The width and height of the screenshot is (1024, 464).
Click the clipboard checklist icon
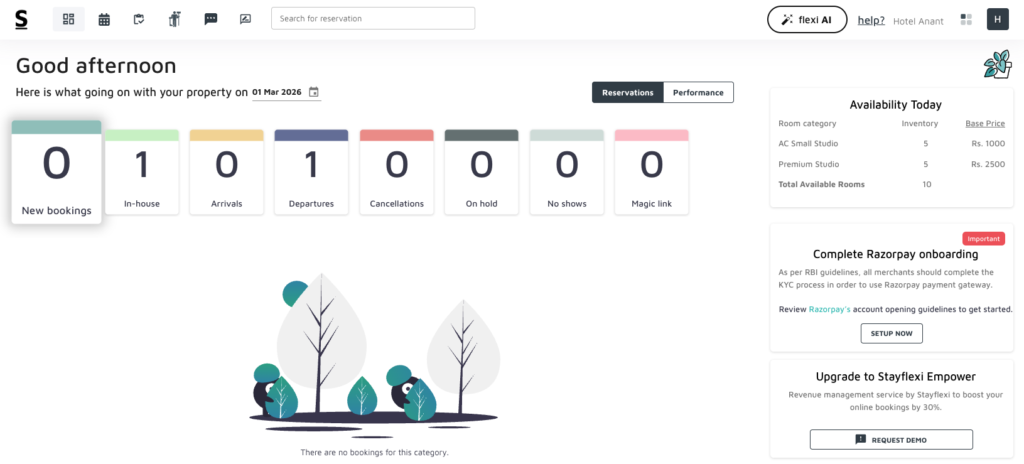(x=139, y=19)
